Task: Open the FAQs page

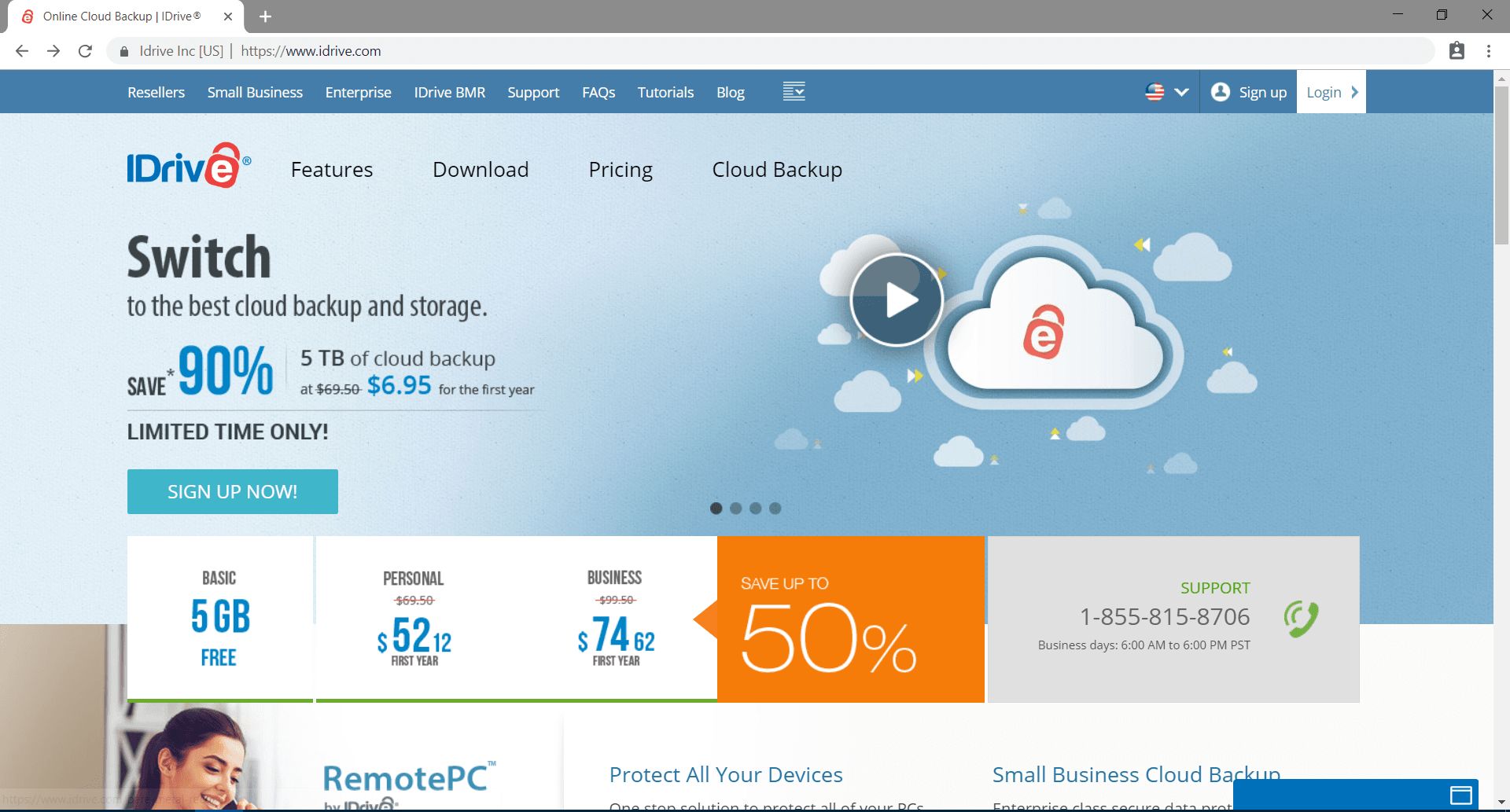Action: click(598, 92)
